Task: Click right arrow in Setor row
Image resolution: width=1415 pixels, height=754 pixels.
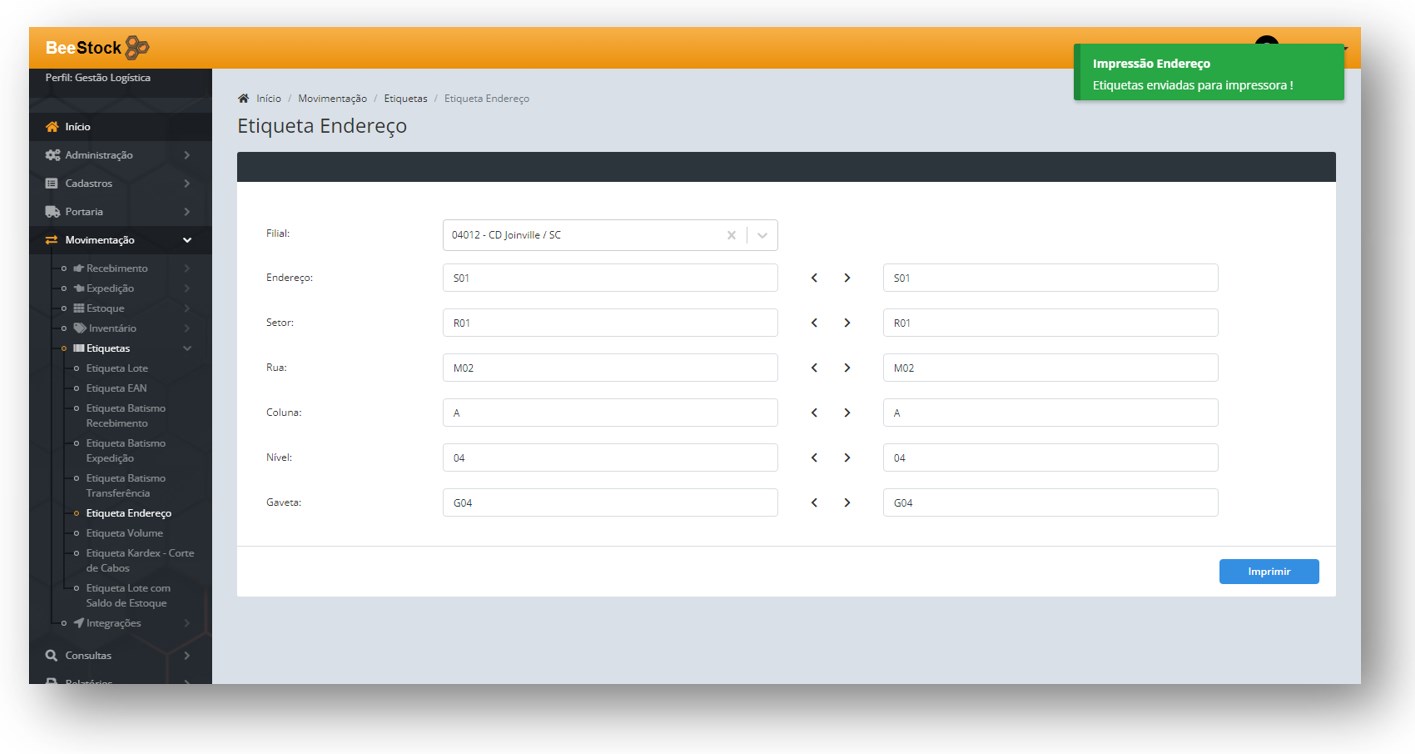Action: 847,323
